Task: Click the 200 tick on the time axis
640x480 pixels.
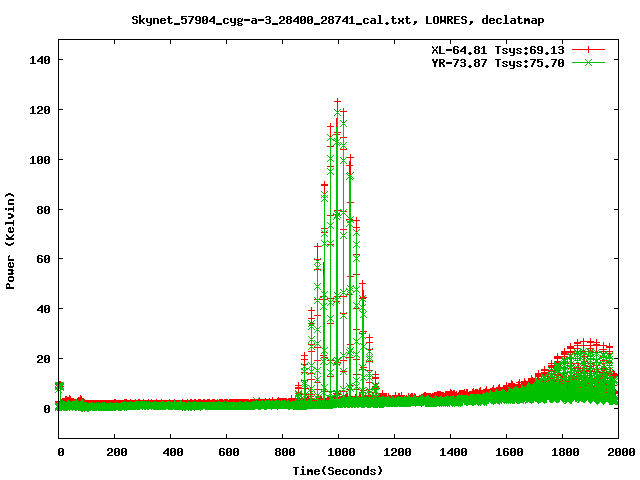Action: point(115,452)
